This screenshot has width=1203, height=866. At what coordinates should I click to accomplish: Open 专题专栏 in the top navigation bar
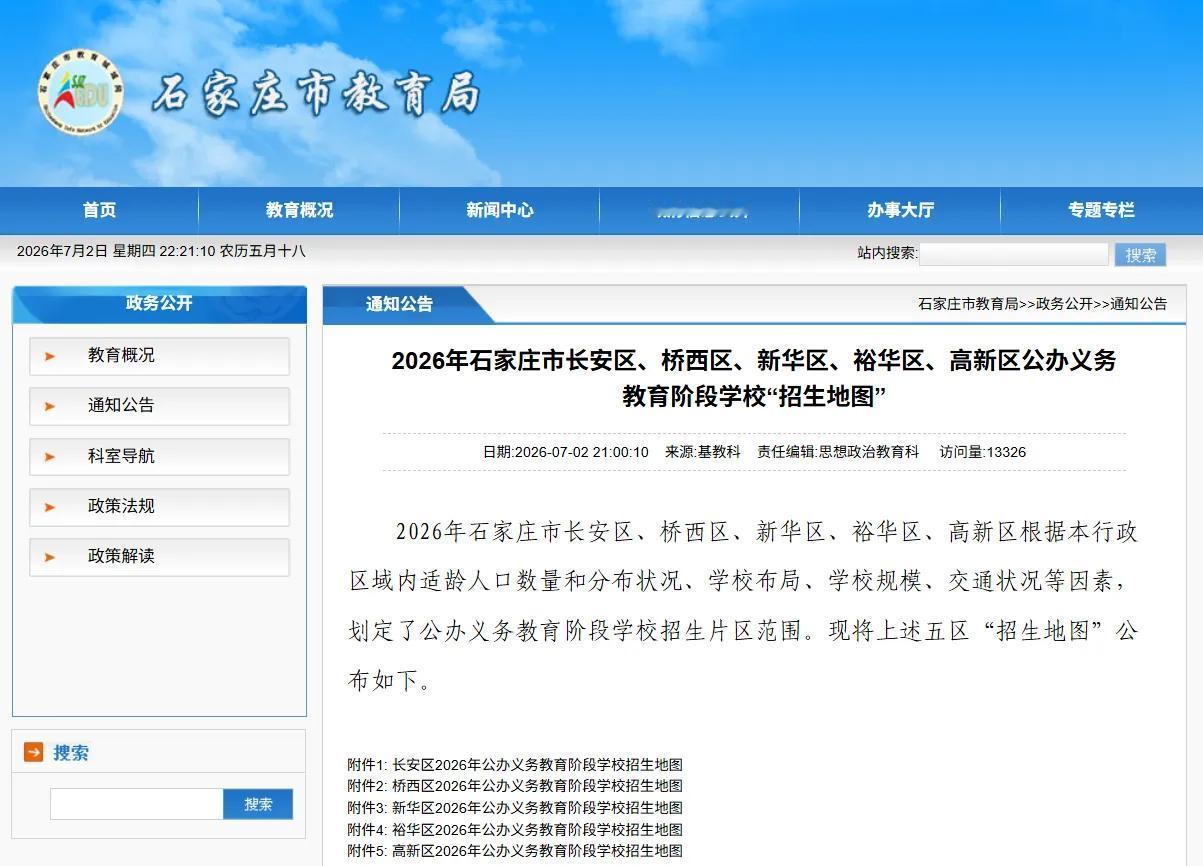pyautogui.click(x=1101, y=210)
